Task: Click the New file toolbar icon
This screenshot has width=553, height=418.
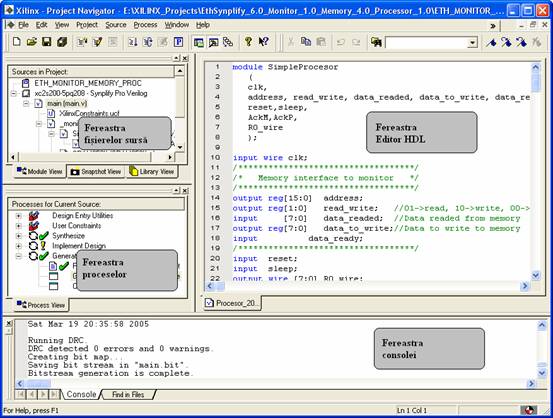Action: 17,42
